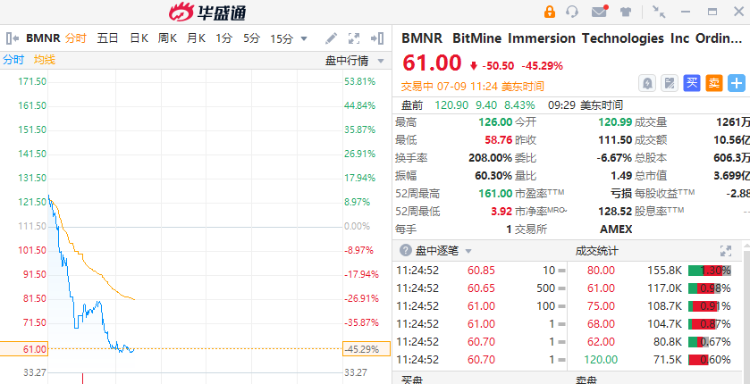Switch to the 五日 tab
This screenshot has height=384, width=750.
(x=107, y=38)
